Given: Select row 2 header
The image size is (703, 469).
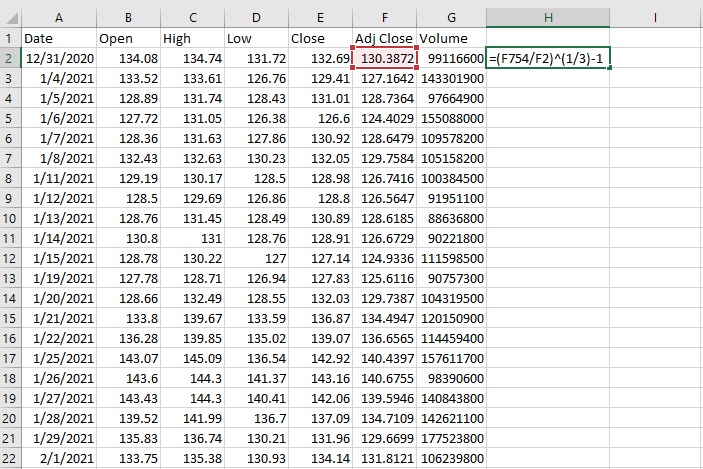Looking at the screenshot, I should [x=9, y=58].
